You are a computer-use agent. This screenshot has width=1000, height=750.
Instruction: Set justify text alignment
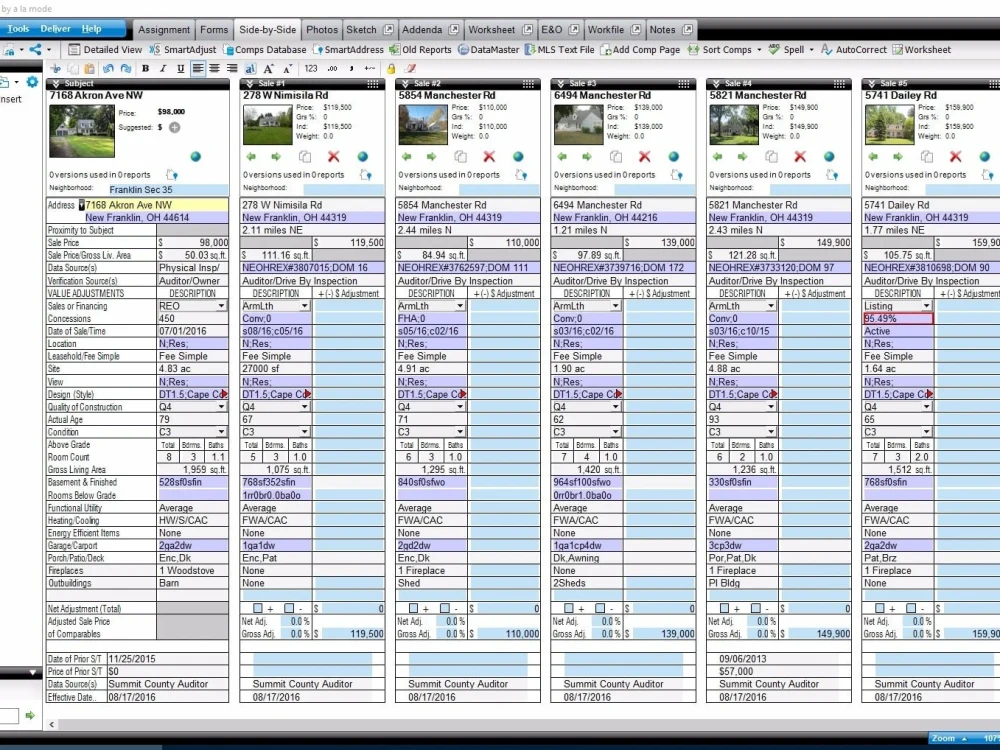point(232,68)
